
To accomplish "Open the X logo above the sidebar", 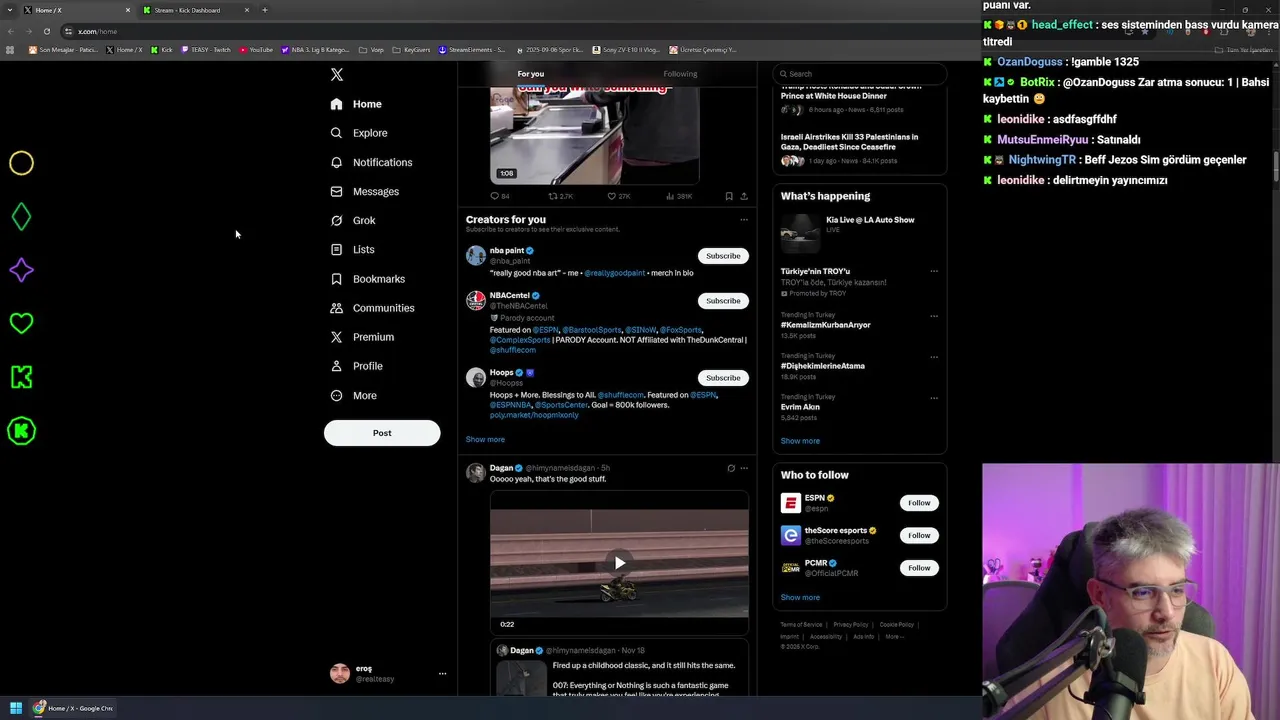I will 337,75.
